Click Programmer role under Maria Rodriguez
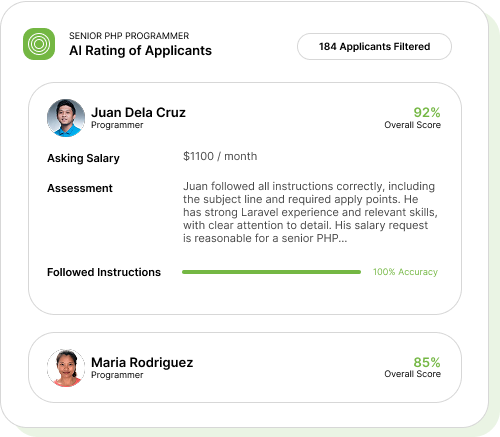 click(117, 375)
